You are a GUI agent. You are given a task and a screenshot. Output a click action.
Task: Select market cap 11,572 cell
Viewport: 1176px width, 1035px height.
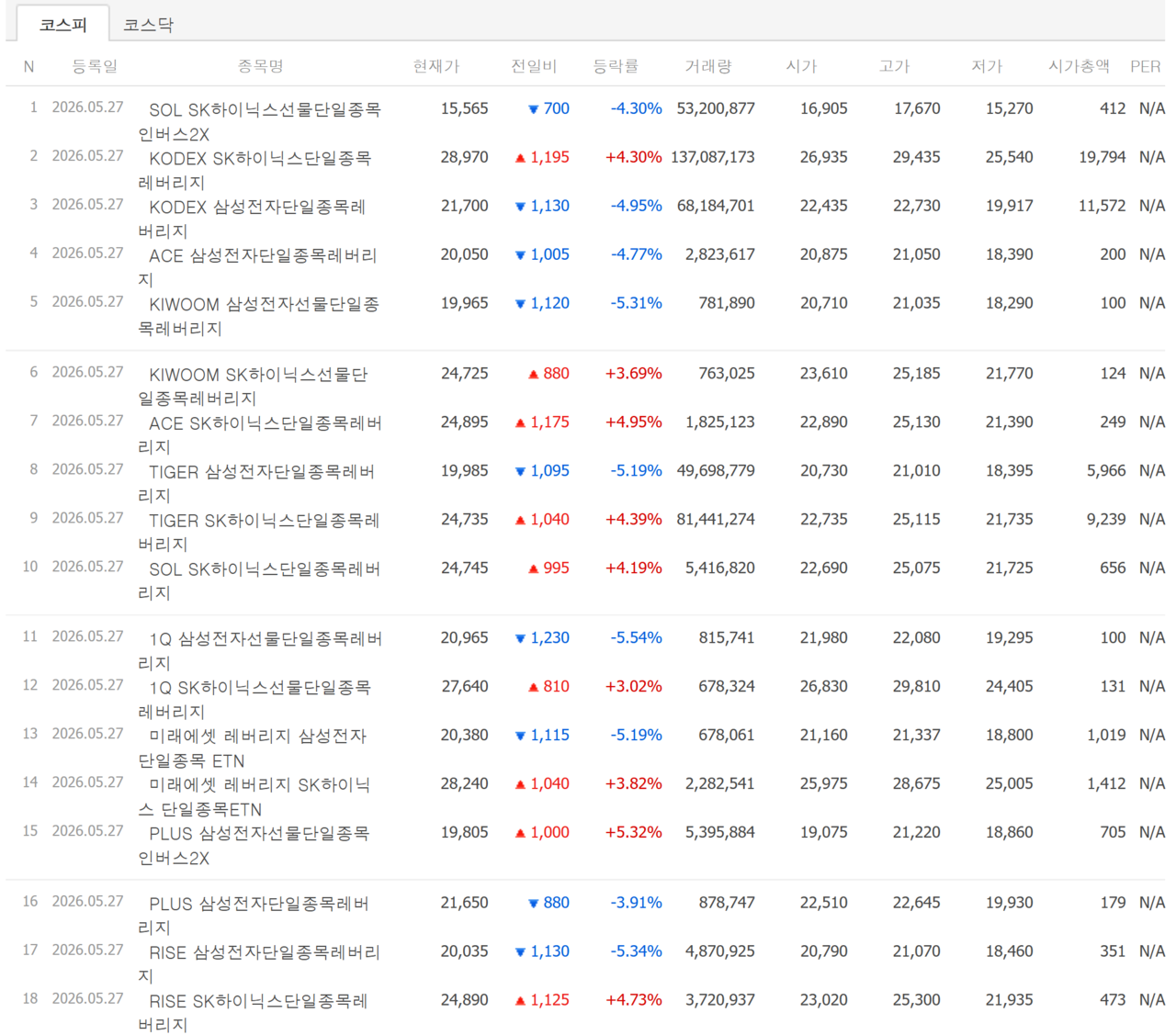coord(1102,206)
